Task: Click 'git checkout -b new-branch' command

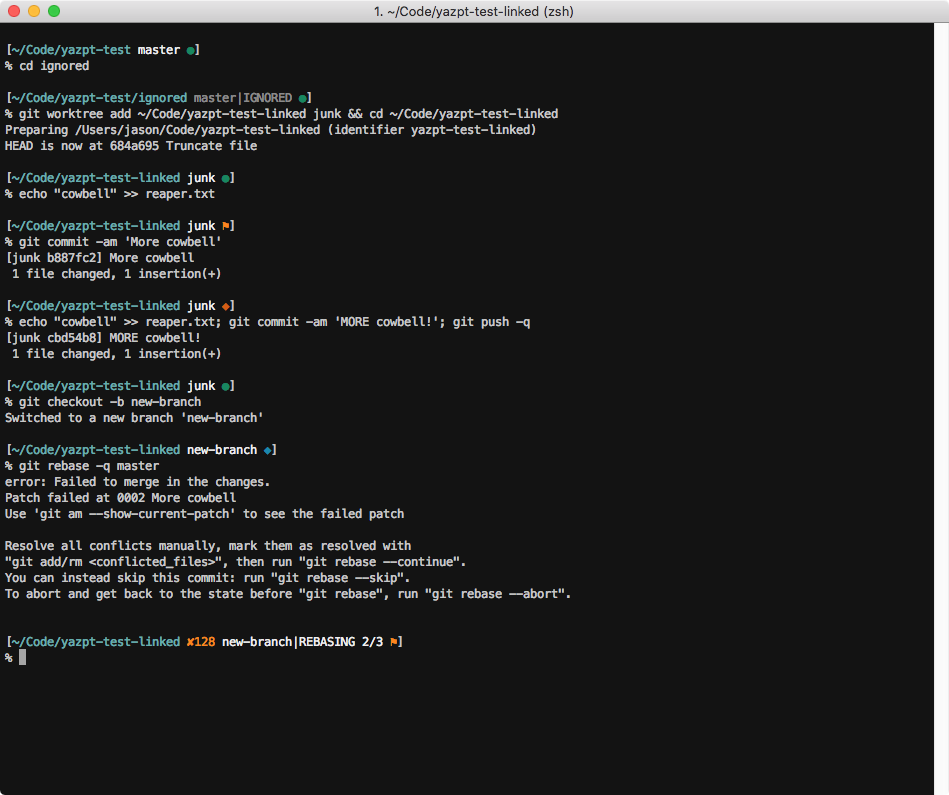Action: (110, 402)
